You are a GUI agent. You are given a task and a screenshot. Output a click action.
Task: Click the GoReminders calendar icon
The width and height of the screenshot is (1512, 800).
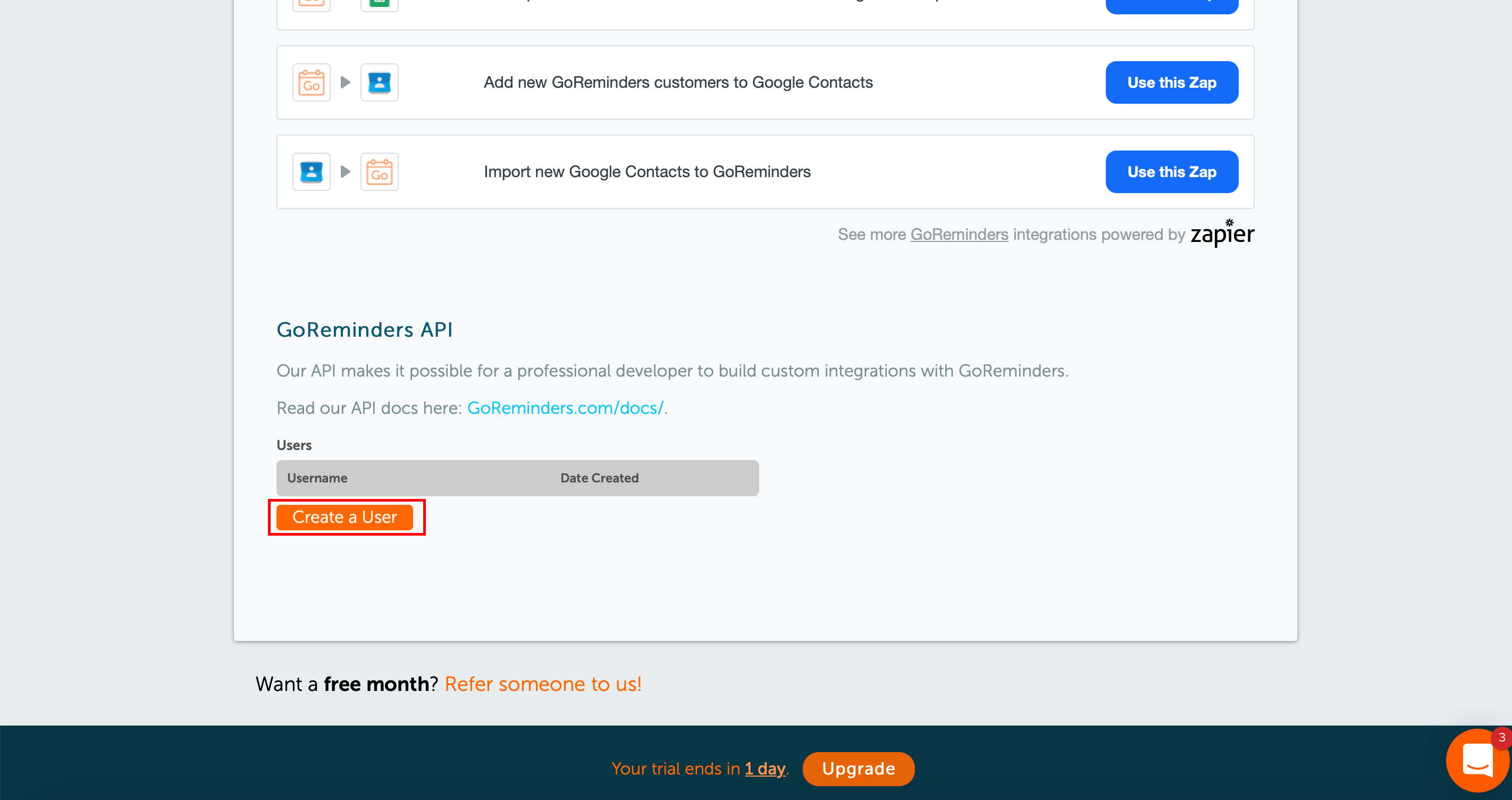pos(312,82)
